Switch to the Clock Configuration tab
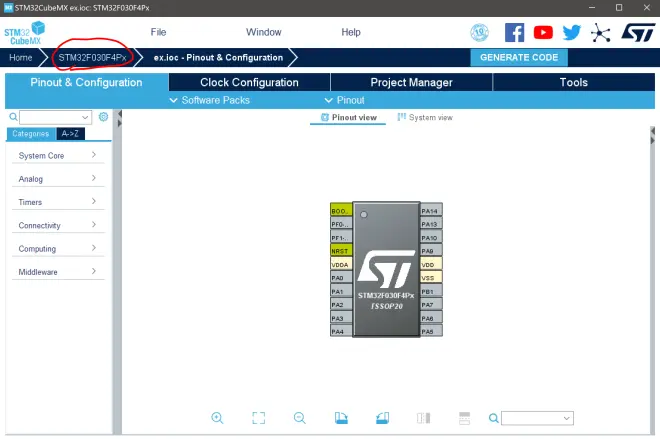 click(x=249, y=82)
